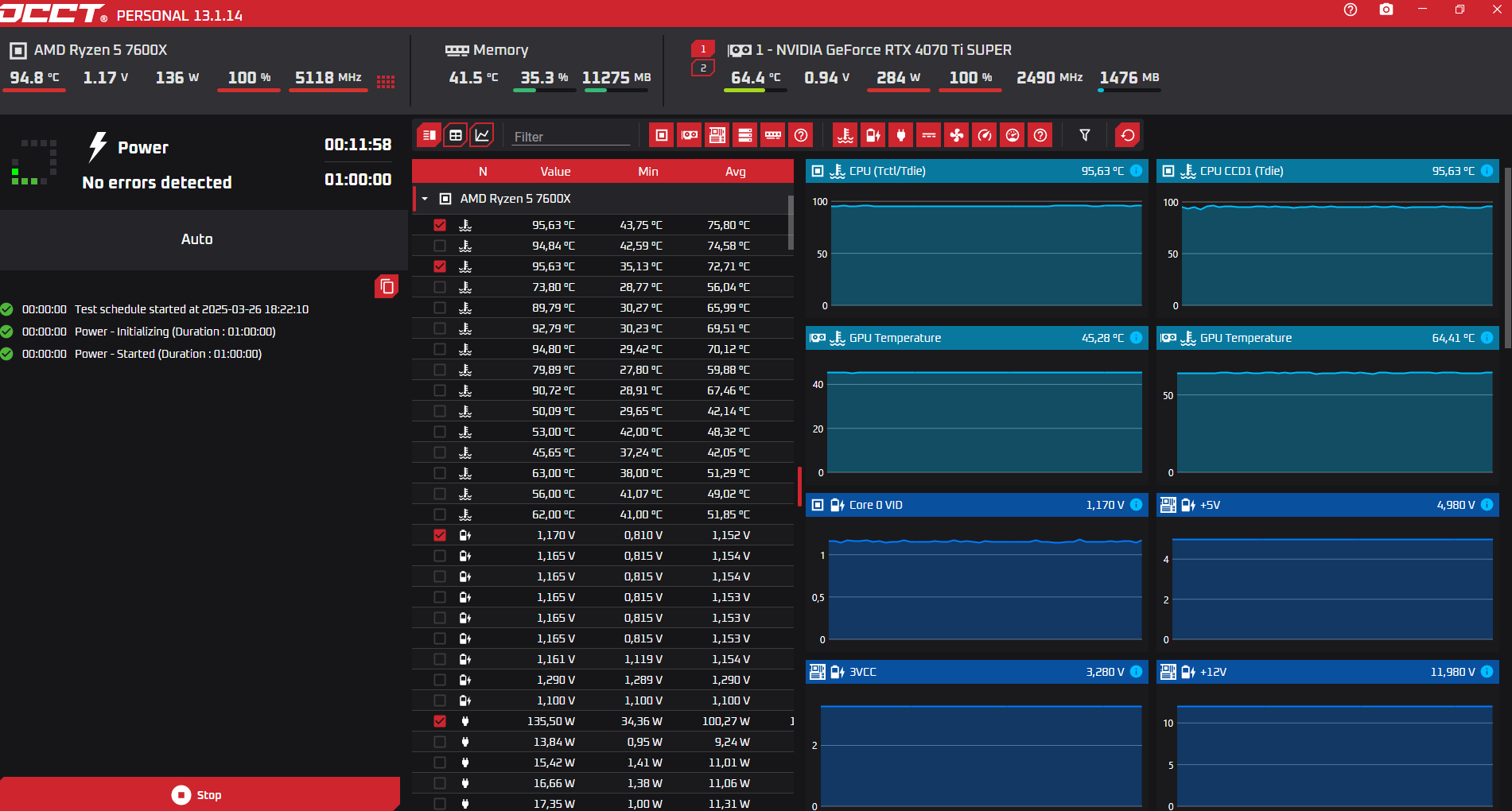Show info for the Core 0 VID graph
The image size is (1512, 811).
coord(1136,505)
